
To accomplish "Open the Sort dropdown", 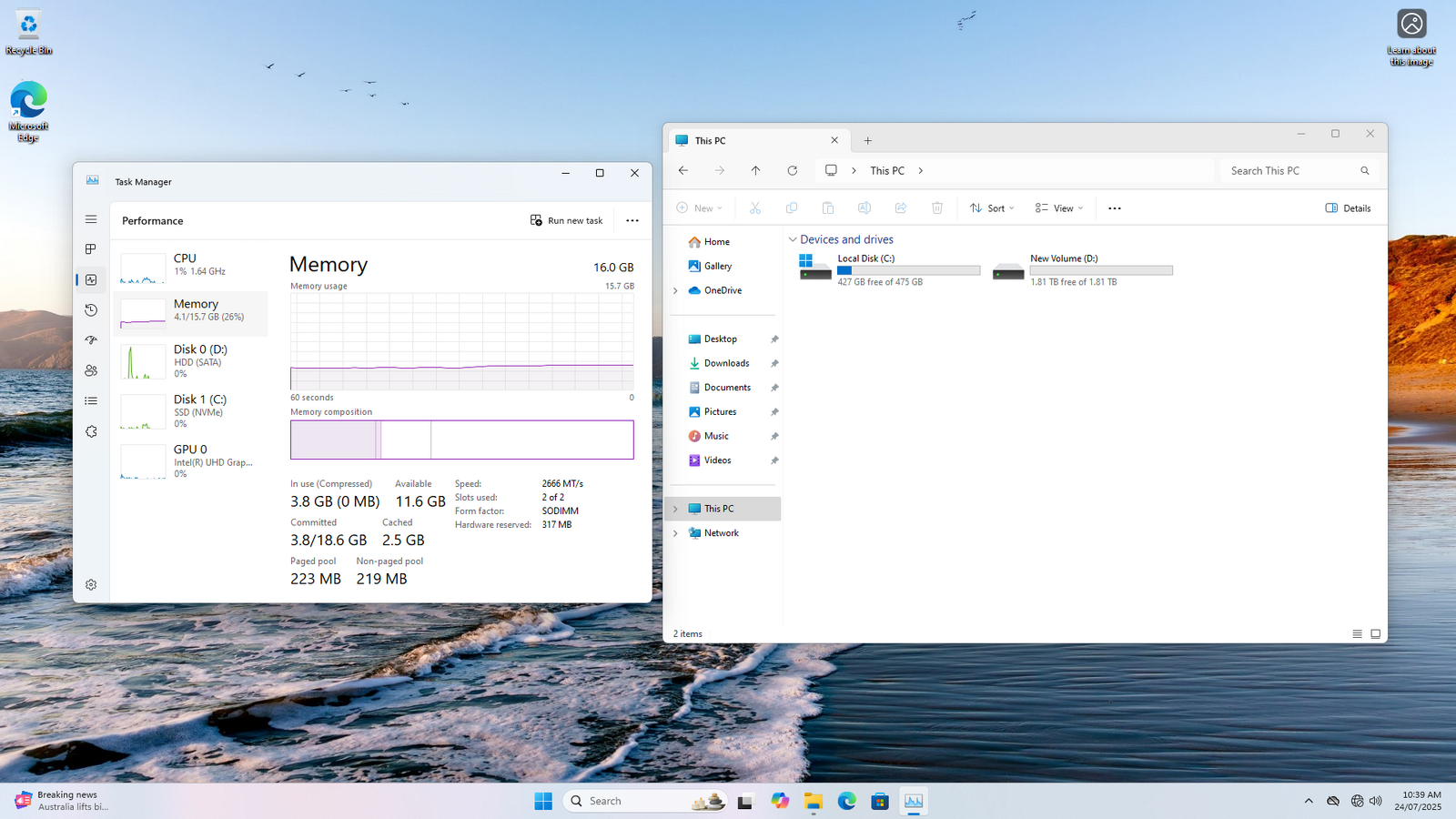I will point(992,208).
